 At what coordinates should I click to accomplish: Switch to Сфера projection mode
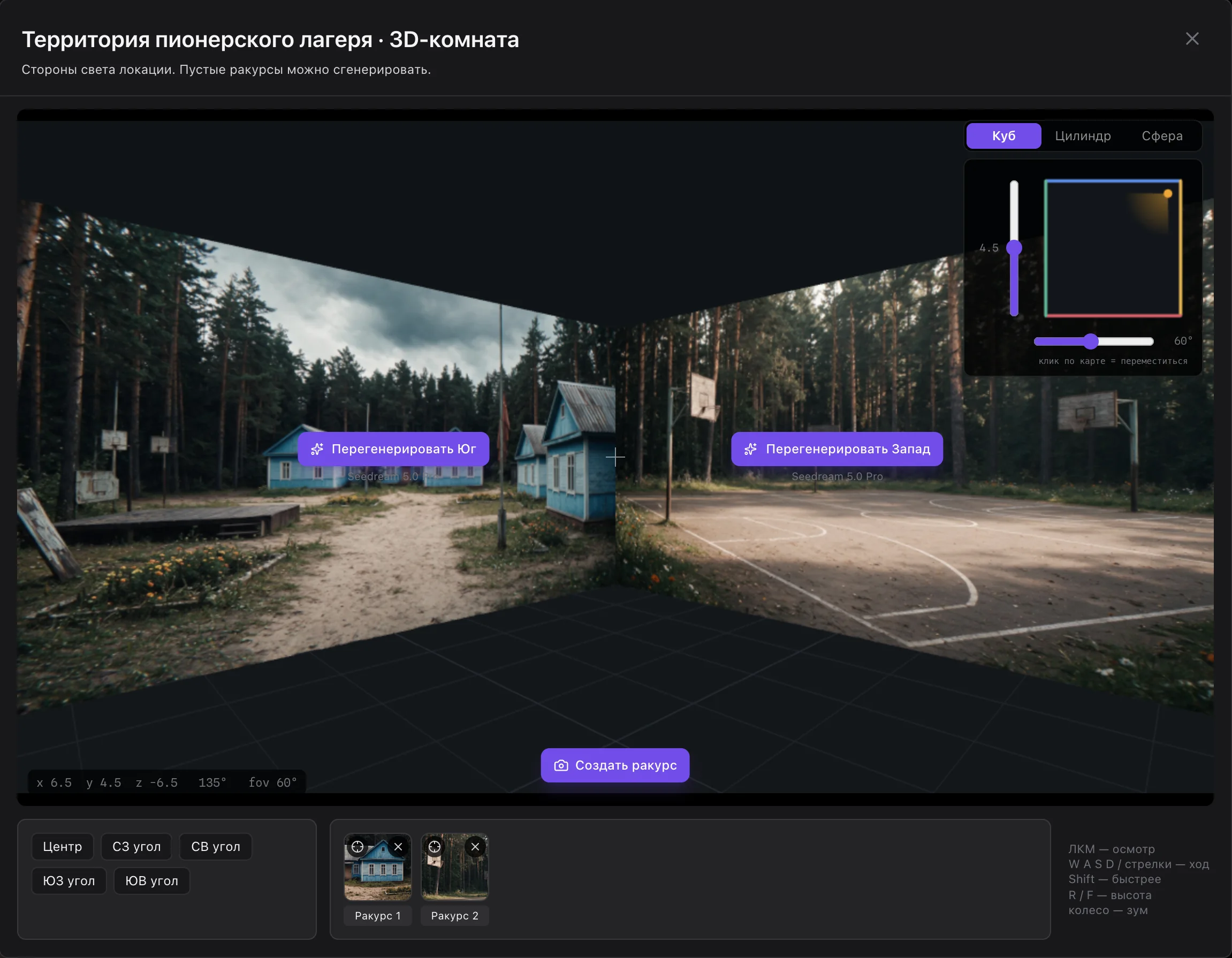tap(1162, 136)
